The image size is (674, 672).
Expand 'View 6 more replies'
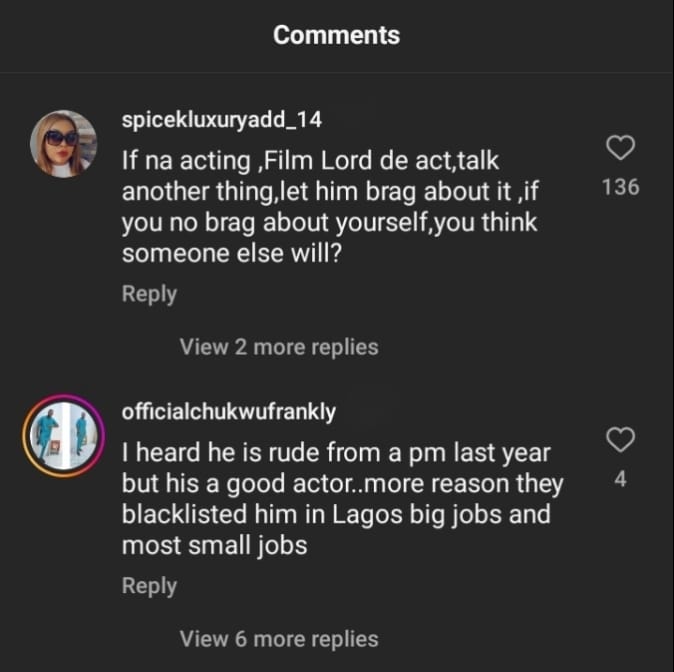(x=279, y=638)
